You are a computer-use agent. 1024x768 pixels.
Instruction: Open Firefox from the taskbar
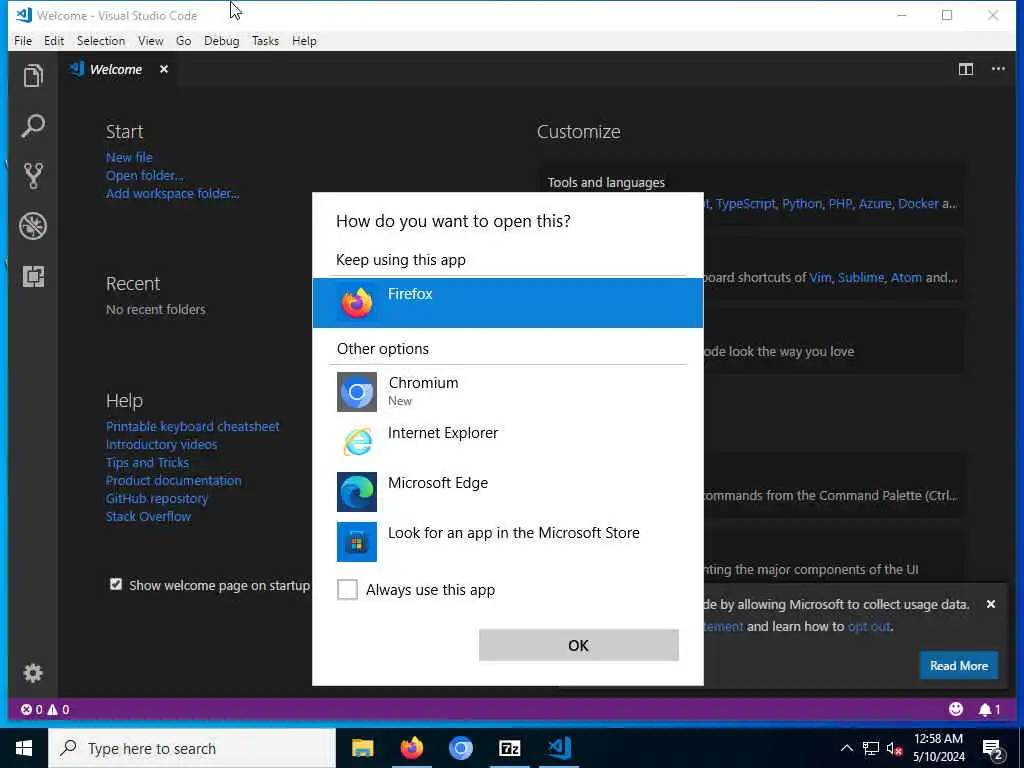coord(411,748)
